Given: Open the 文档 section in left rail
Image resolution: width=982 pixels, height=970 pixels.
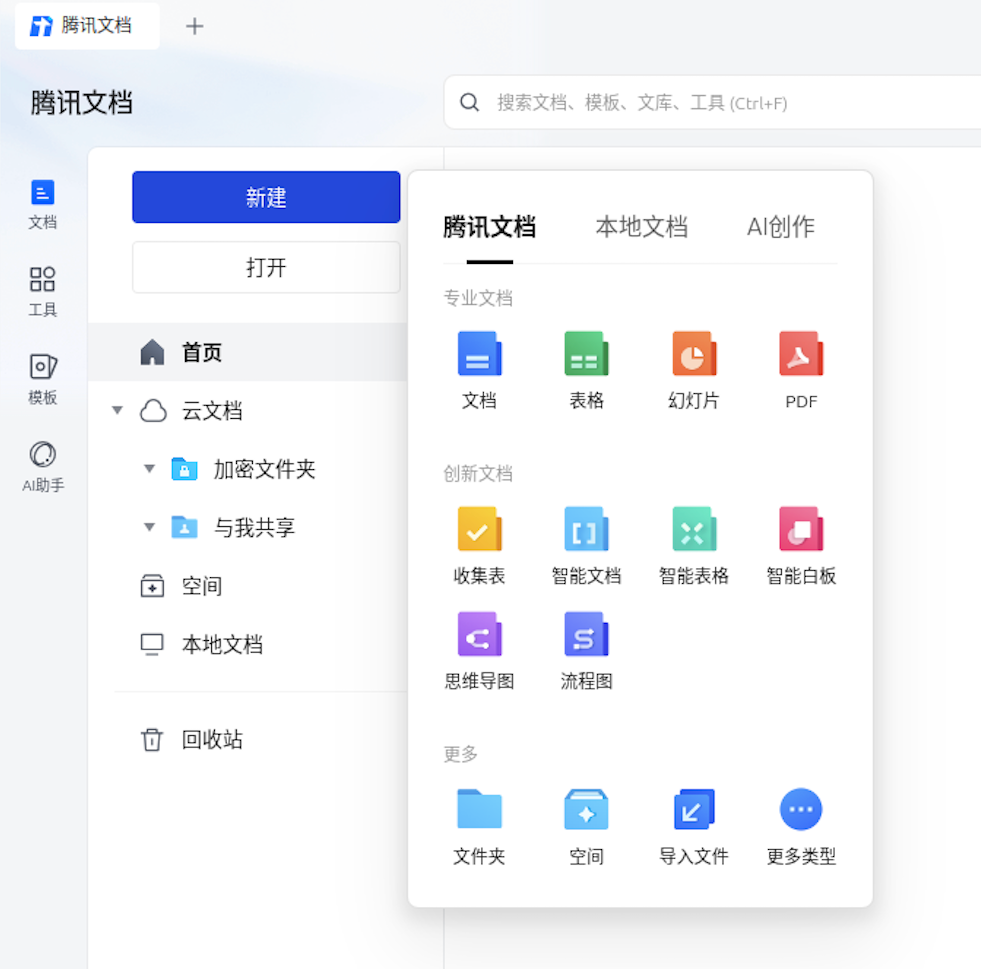Looking at the screenshot, I should click(x=43, y=204).
